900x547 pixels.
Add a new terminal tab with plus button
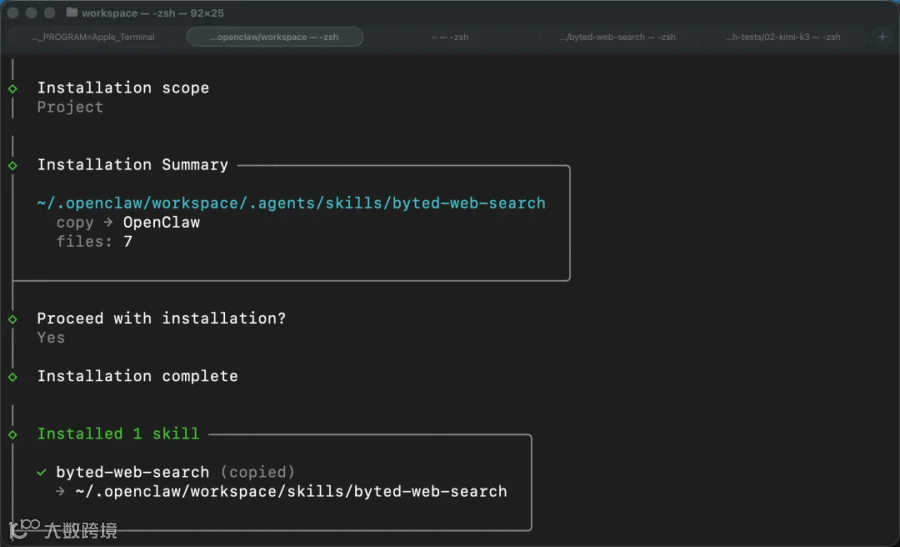[883, 37]
